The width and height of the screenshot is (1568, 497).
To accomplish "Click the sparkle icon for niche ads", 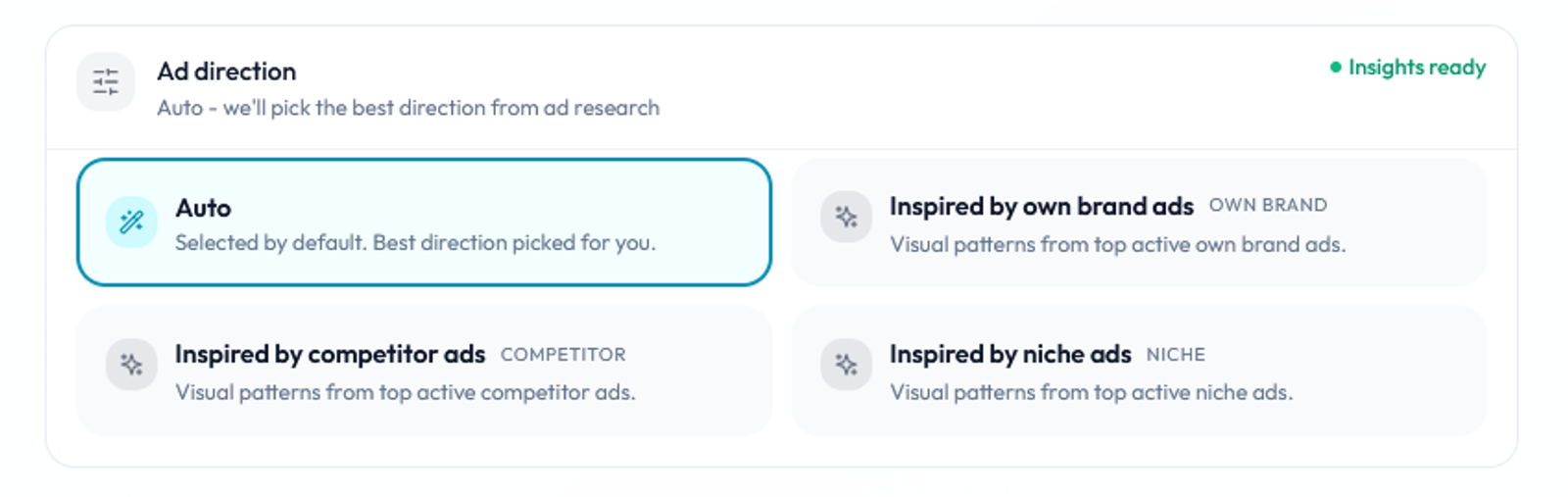I will pyautogui.click(x=846, y=365).
